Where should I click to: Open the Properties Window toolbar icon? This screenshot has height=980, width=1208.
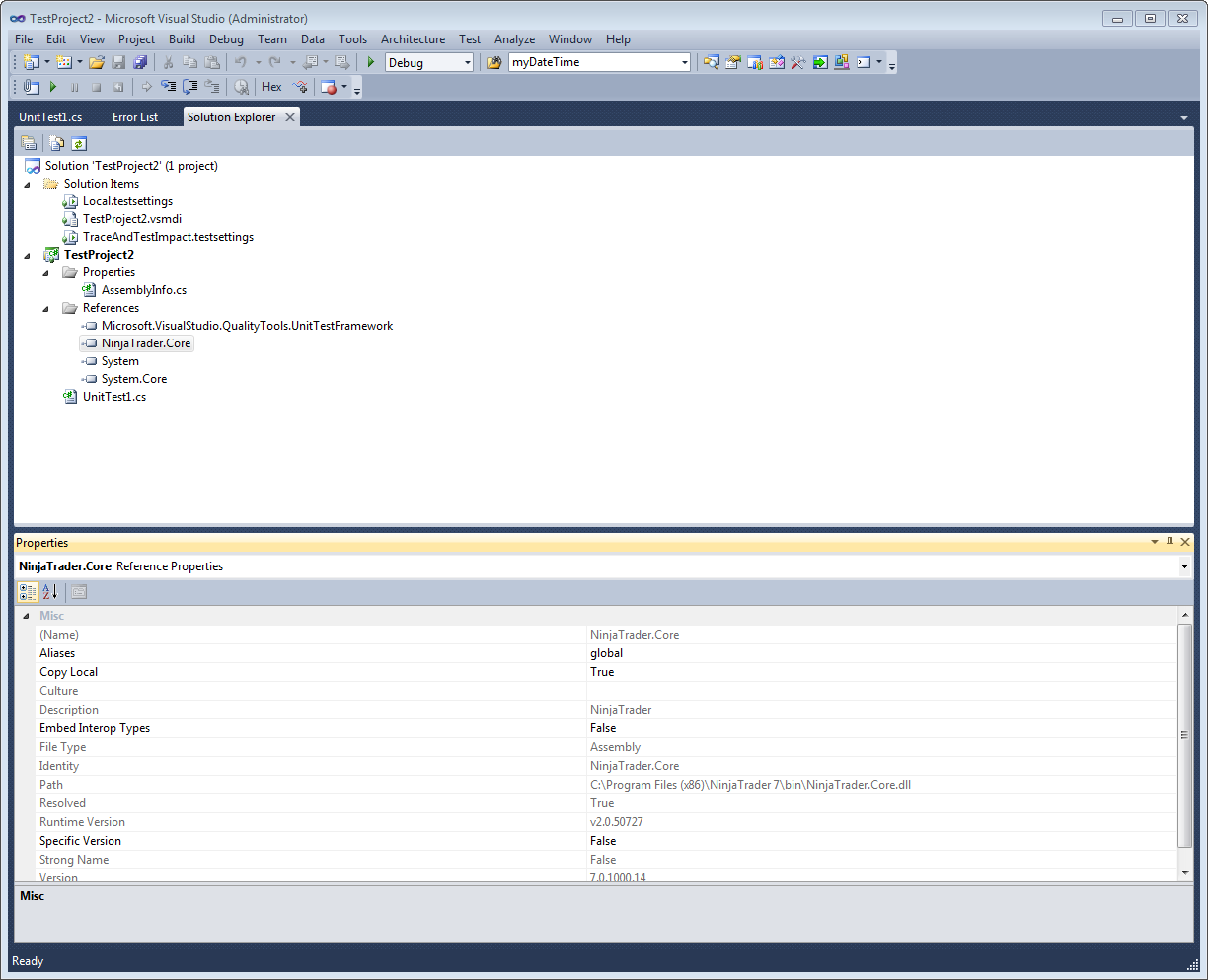pyautogui.click(x=733, y=62)
